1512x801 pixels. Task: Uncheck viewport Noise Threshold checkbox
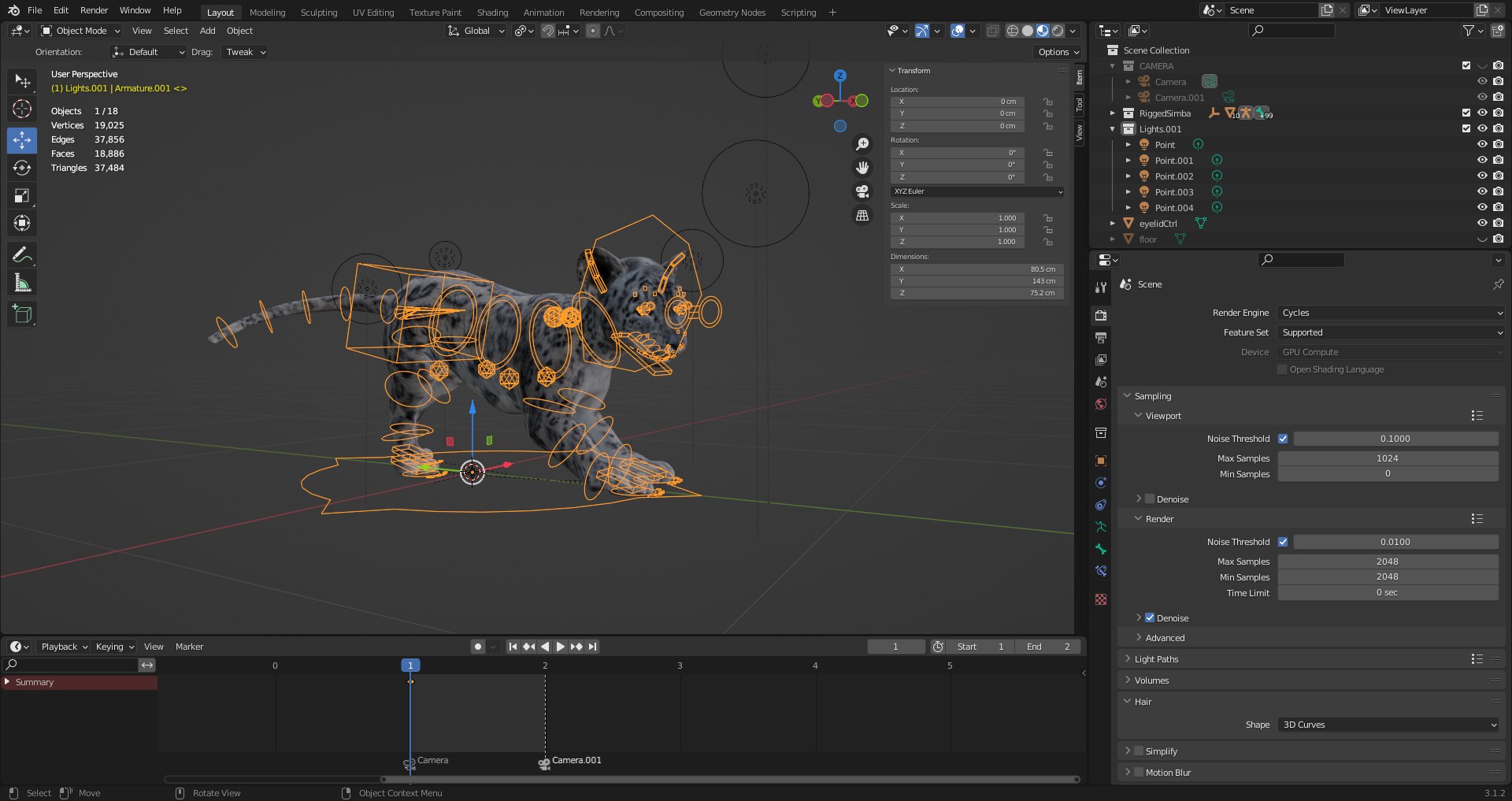(1283, 439)
